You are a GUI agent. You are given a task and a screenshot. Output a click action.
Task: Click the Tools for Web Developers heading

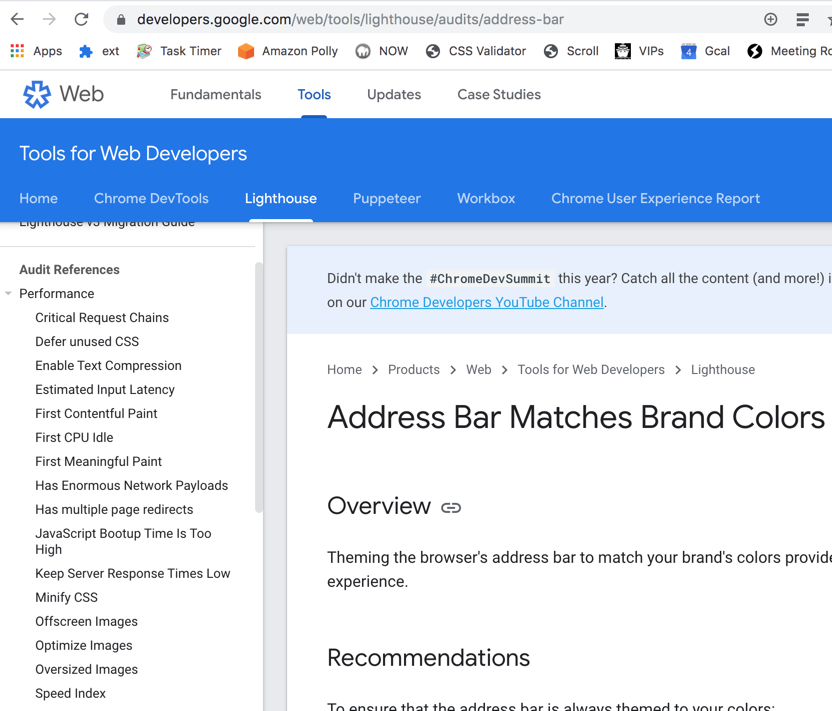tap(133, 153)
